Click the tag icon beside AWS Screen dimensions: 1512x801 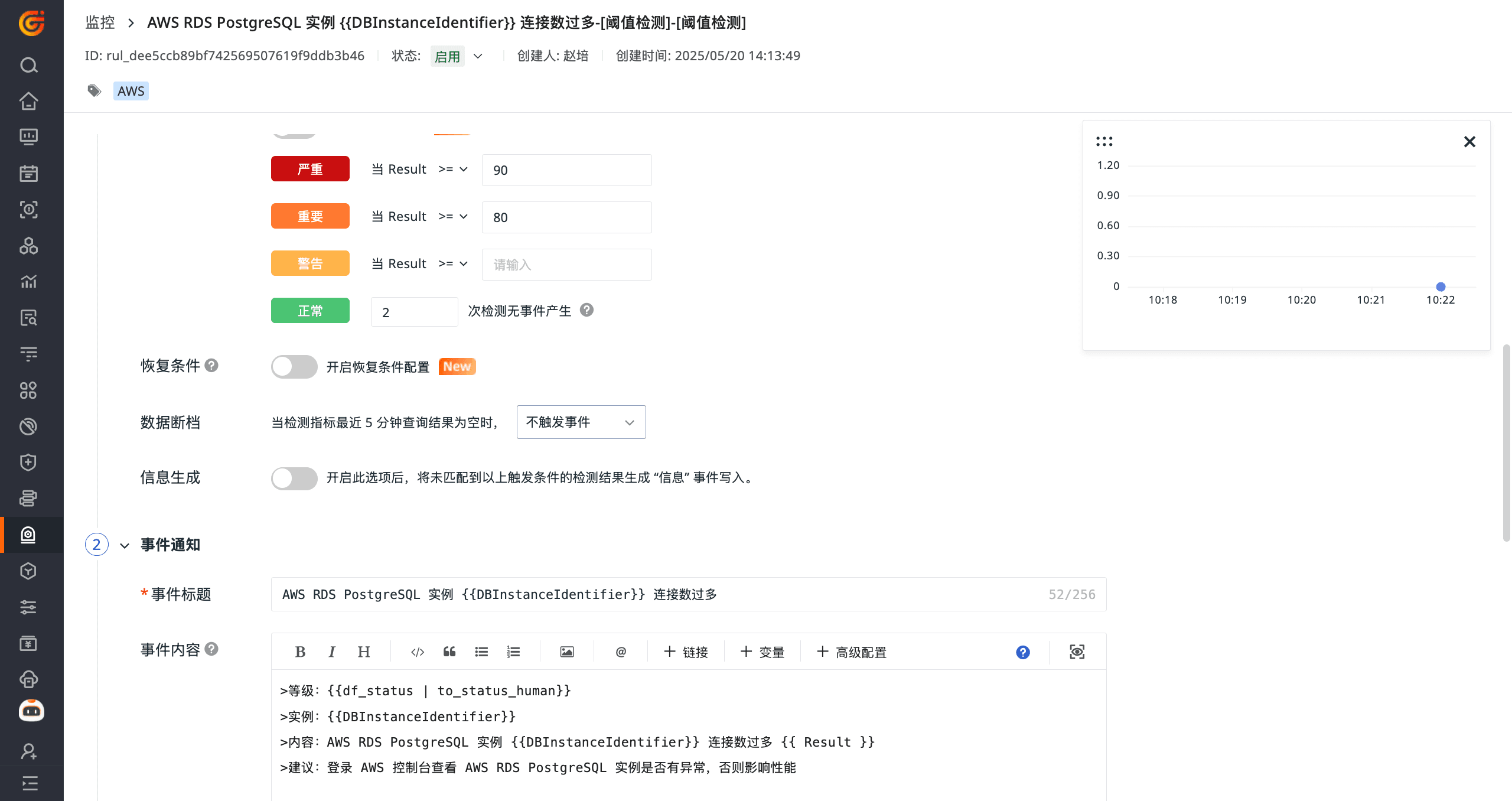pyautogui.click(x=94, y=91)
